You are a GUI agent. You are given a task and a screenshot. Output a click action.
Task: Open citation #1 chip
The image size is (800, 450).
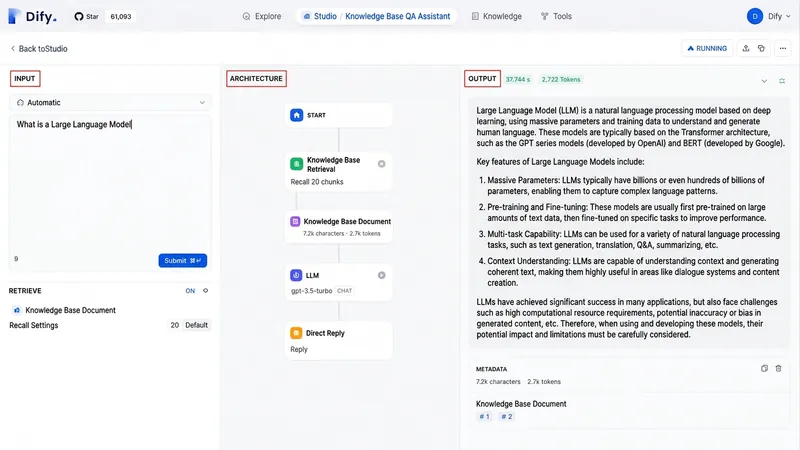(x=484, y=416)
